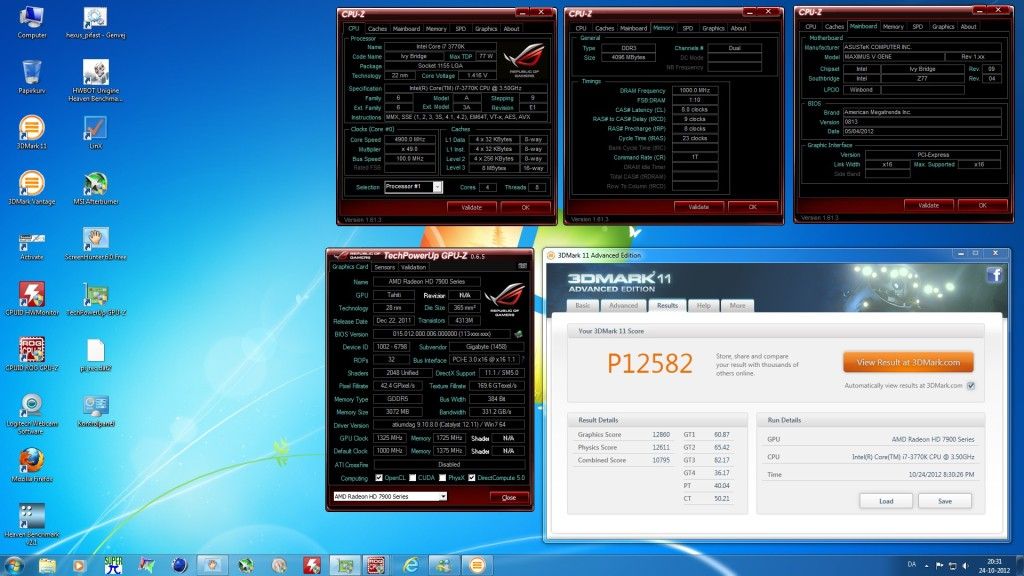Click the GPU Clock 1325 MHz field
This screenshot has height=576, width=1024.
pos(389,438)
